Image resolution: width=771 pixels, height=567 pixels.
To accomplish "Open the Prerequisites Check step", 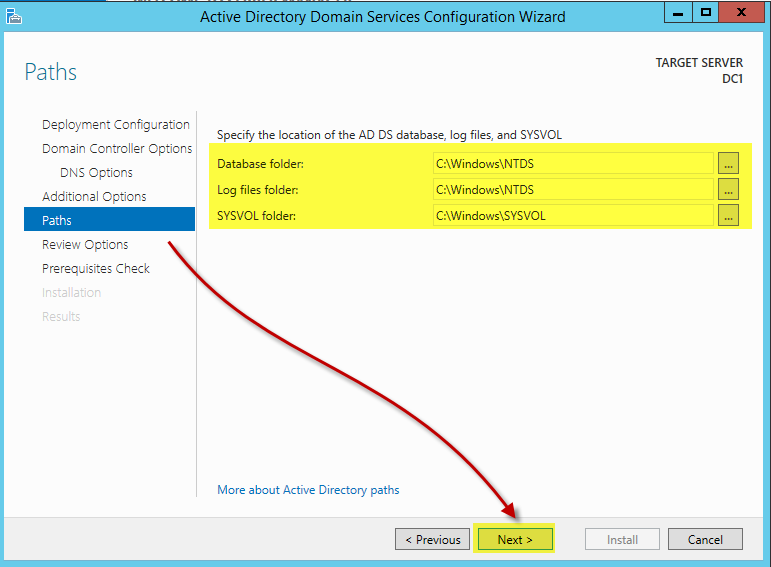I will 96,269.
